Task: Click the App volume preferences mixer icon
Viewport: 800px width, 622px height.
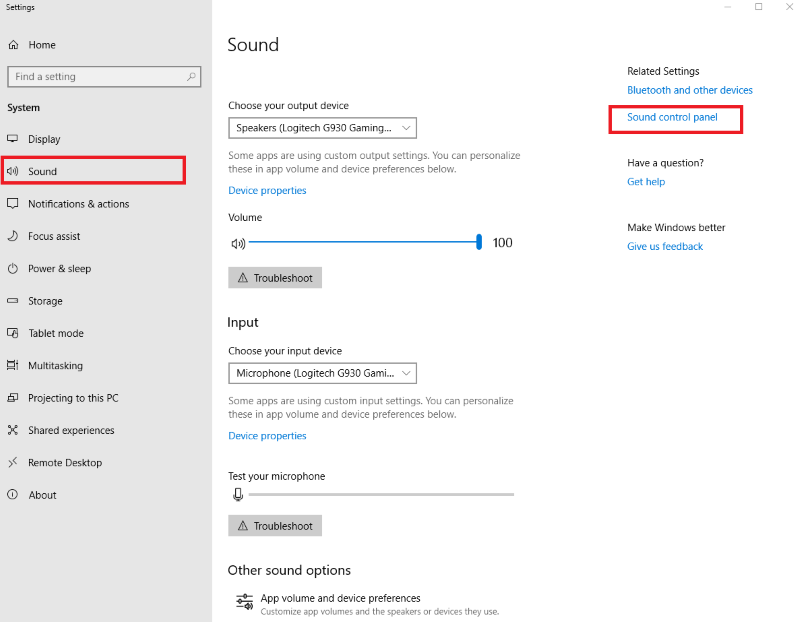Action: tap(244, 602)
